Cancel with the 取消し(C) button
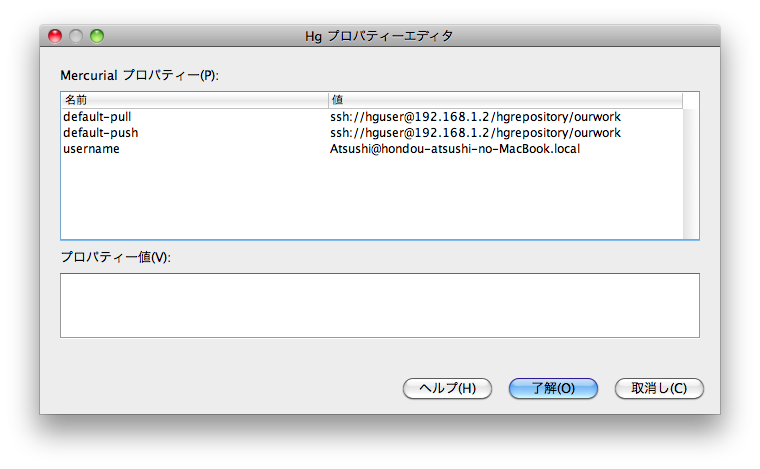Viewport: 760px width, 469px height. point(659,388)
